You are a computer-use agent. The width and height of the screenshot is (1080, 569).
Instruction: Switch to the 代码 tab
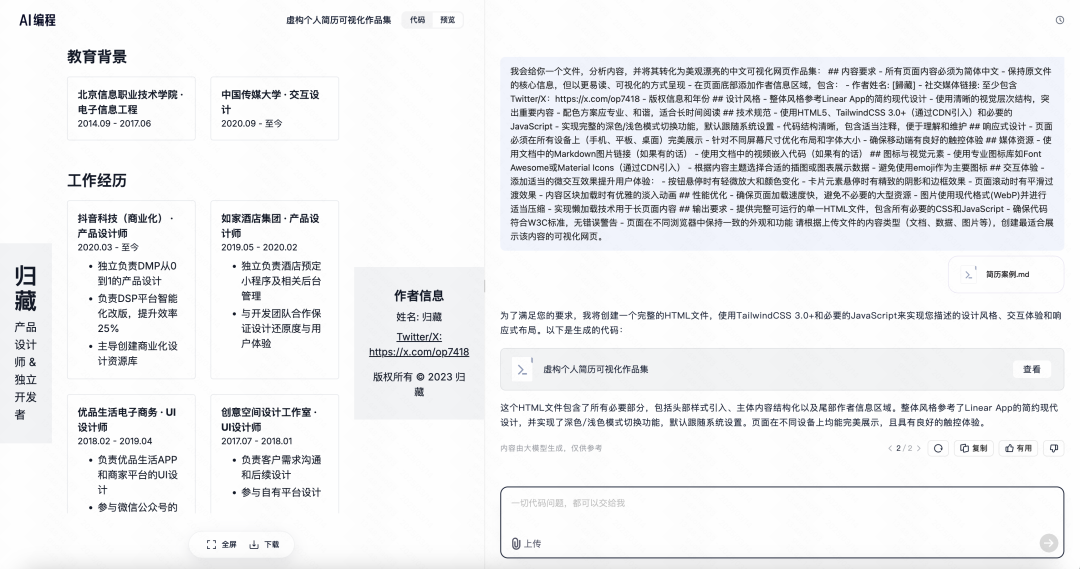click(417, 20)
